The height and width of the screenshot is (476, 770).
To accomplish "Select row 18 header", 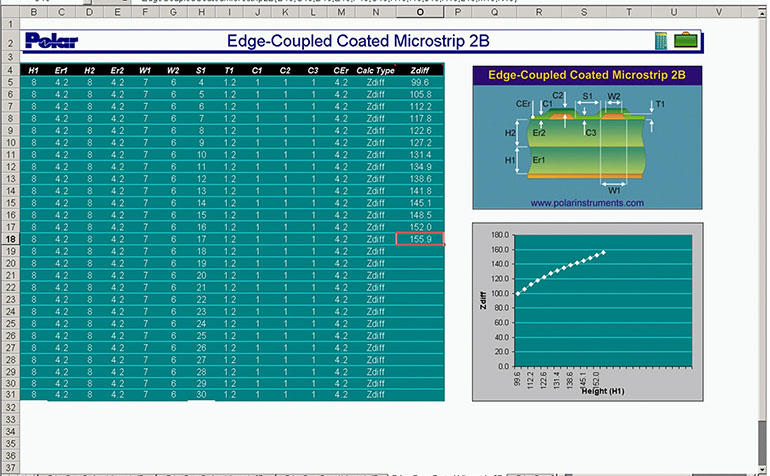I will tap(10, 239).
